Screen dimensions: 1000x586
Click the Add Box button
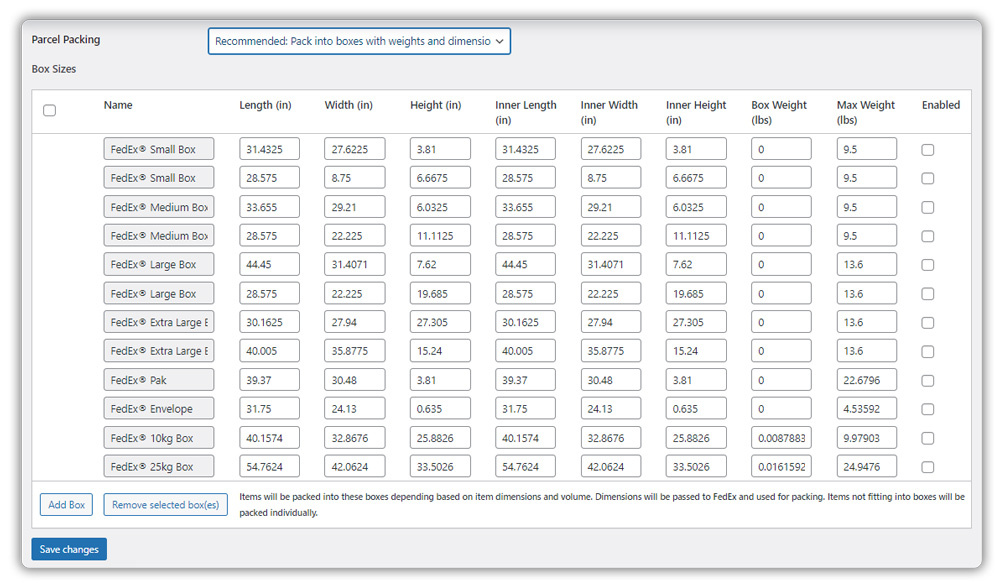pos(67,505)
